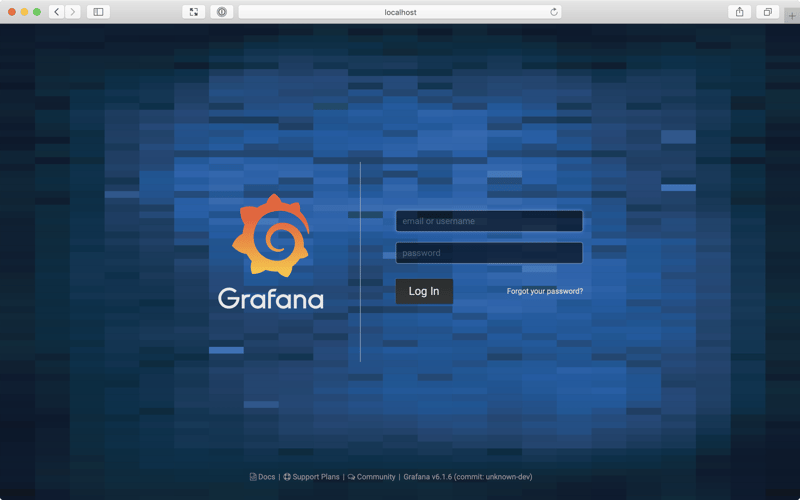
Task: Open the Community footer link
Action: click(x=372, y=477)
